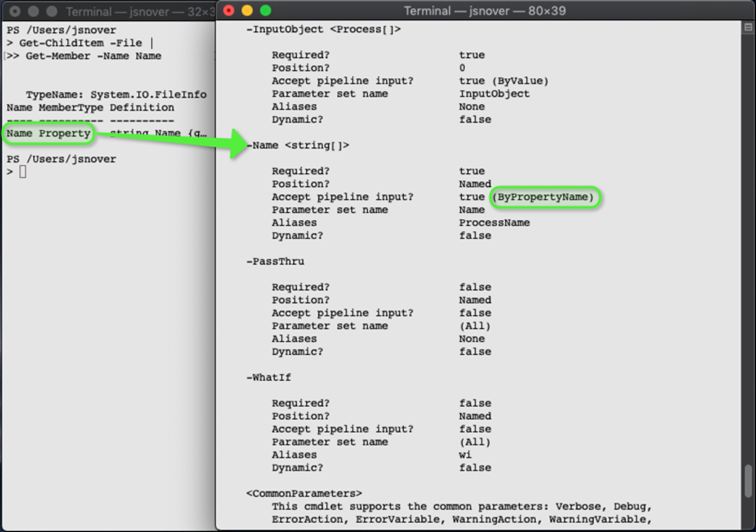
Task: Click the split pane icon above the scrollbar
Action: (748, 27)
